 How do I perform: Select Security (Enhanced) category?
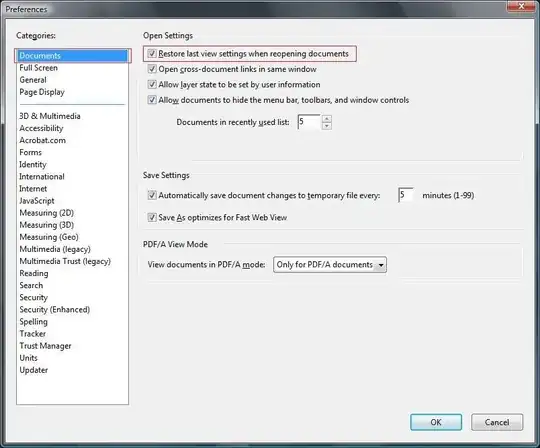pyautogui.click(x=54, y=309)
